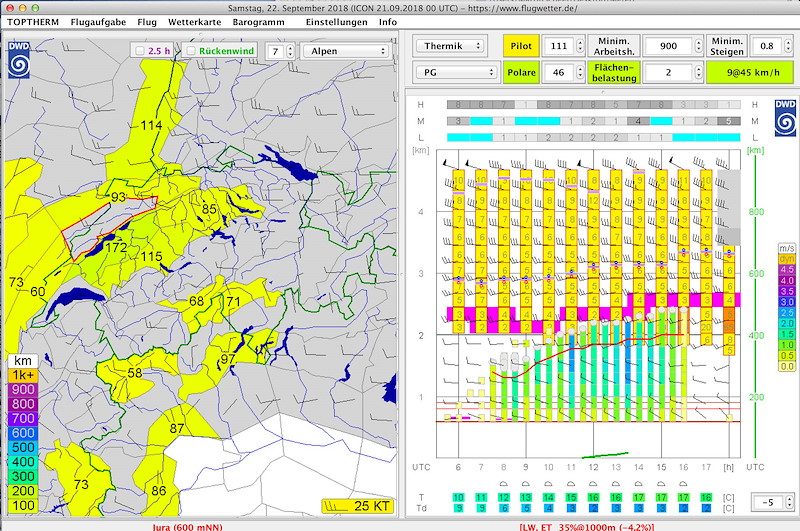The width and height of the screenshot is (800, 531).
Task: Adjust the Flächenbelastung 2 stepper
Action: [698, 72]
